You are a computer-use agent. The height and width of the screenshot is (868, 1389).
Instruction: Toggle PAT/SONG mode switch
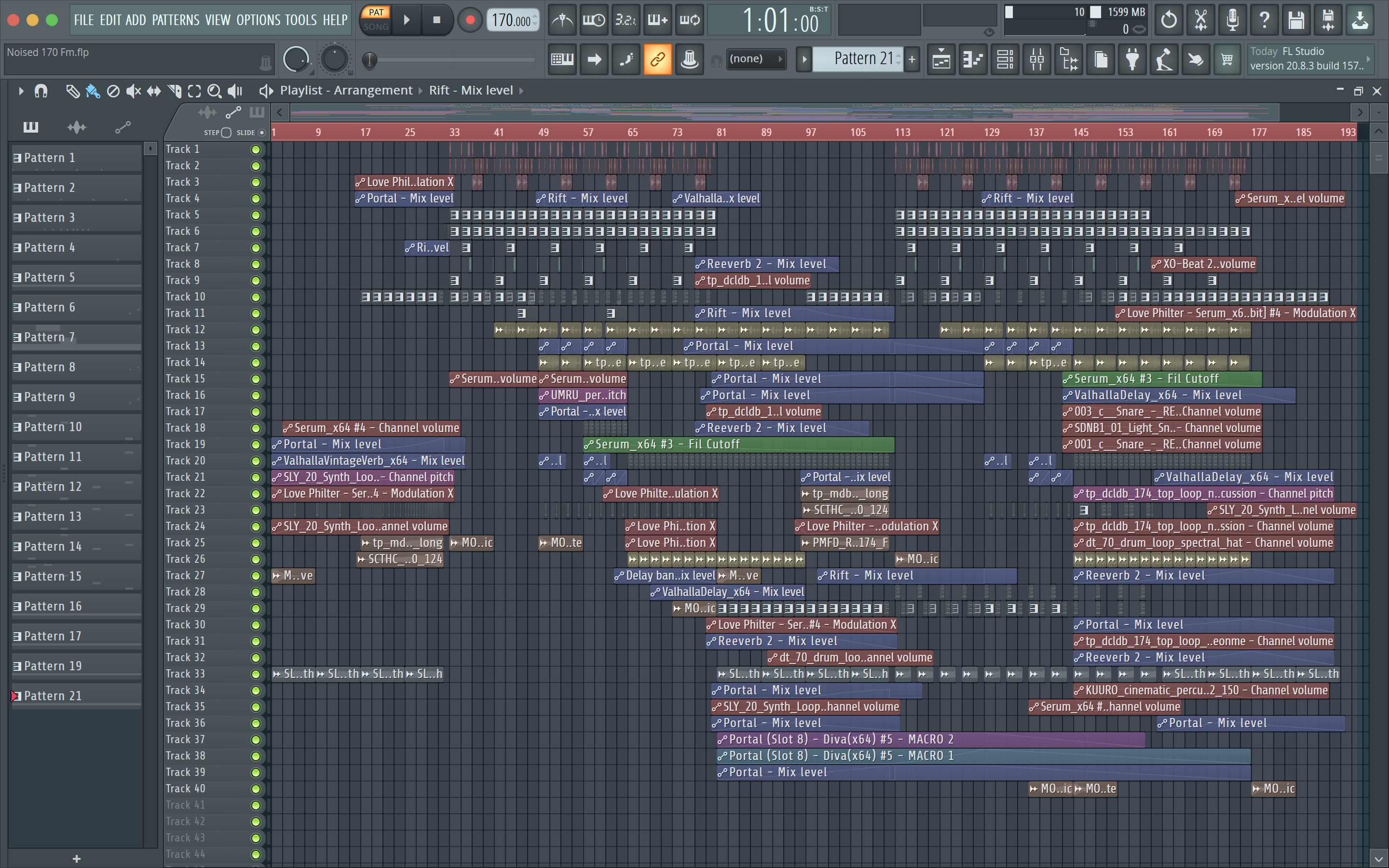[x=376, y=19]
